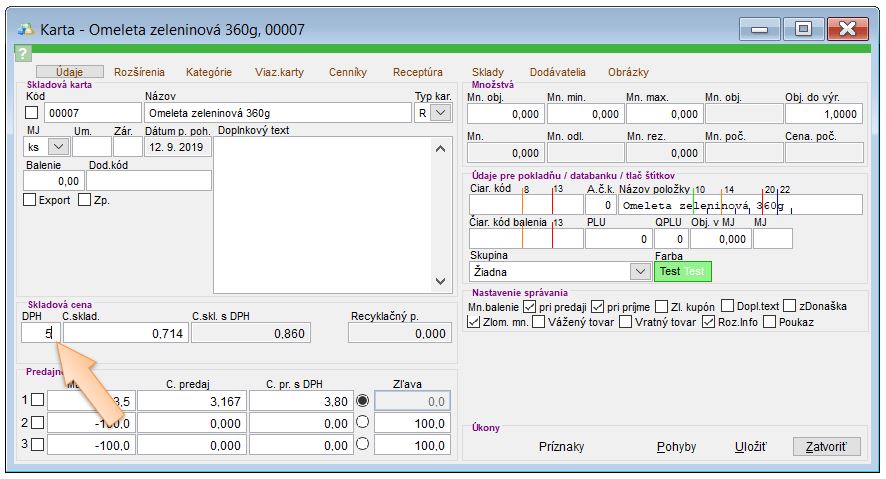Switch to the Receptúra tab

click(417, 72)
